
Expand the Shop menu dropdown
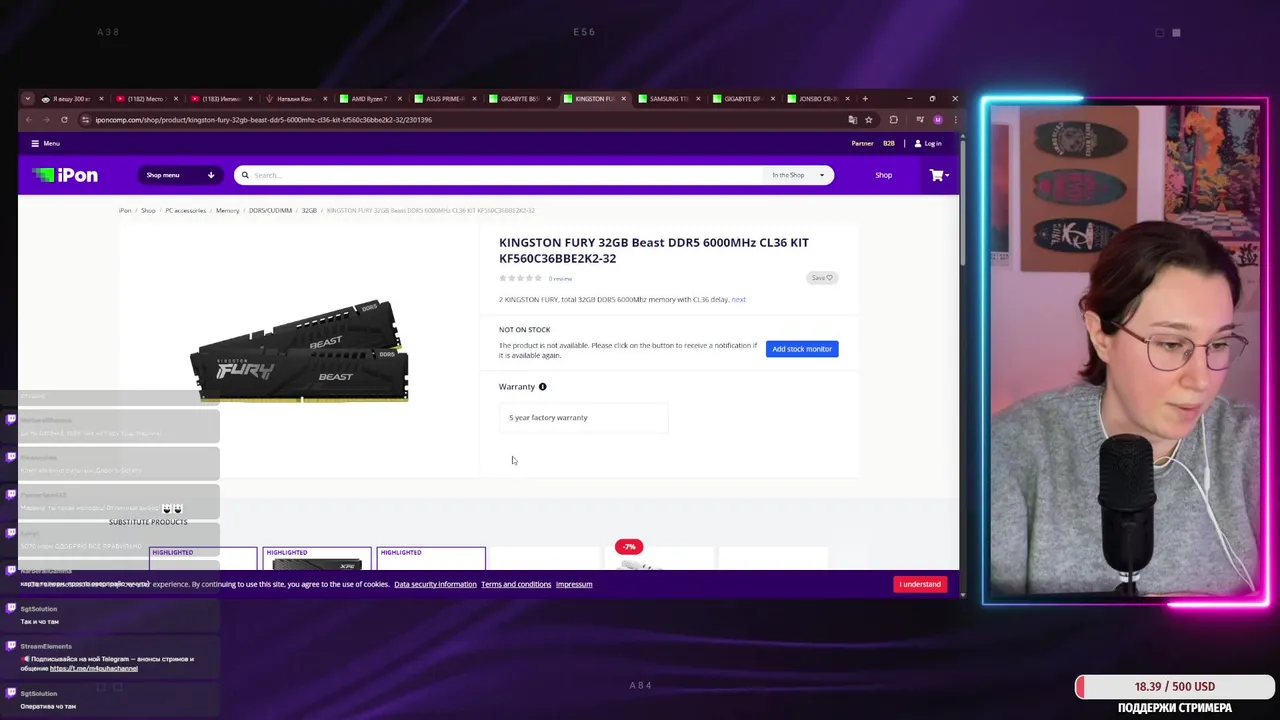pyautogui.click(x=180, y=175)
